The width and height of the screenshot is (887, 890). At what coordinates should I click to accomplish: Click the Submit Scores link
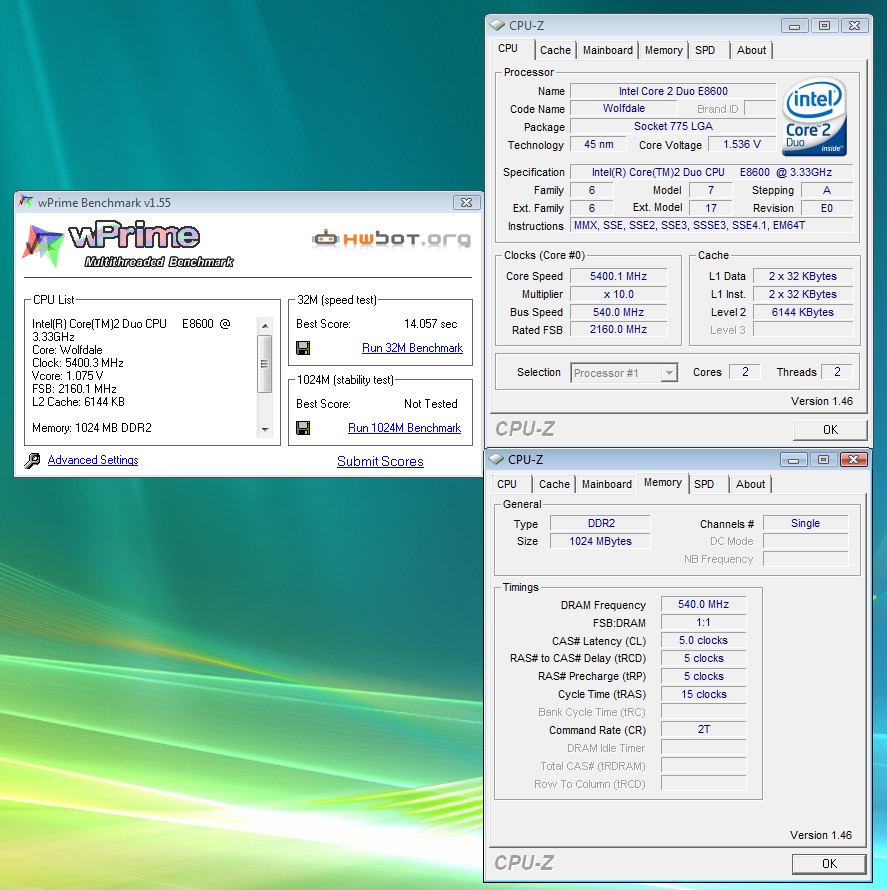380,461
